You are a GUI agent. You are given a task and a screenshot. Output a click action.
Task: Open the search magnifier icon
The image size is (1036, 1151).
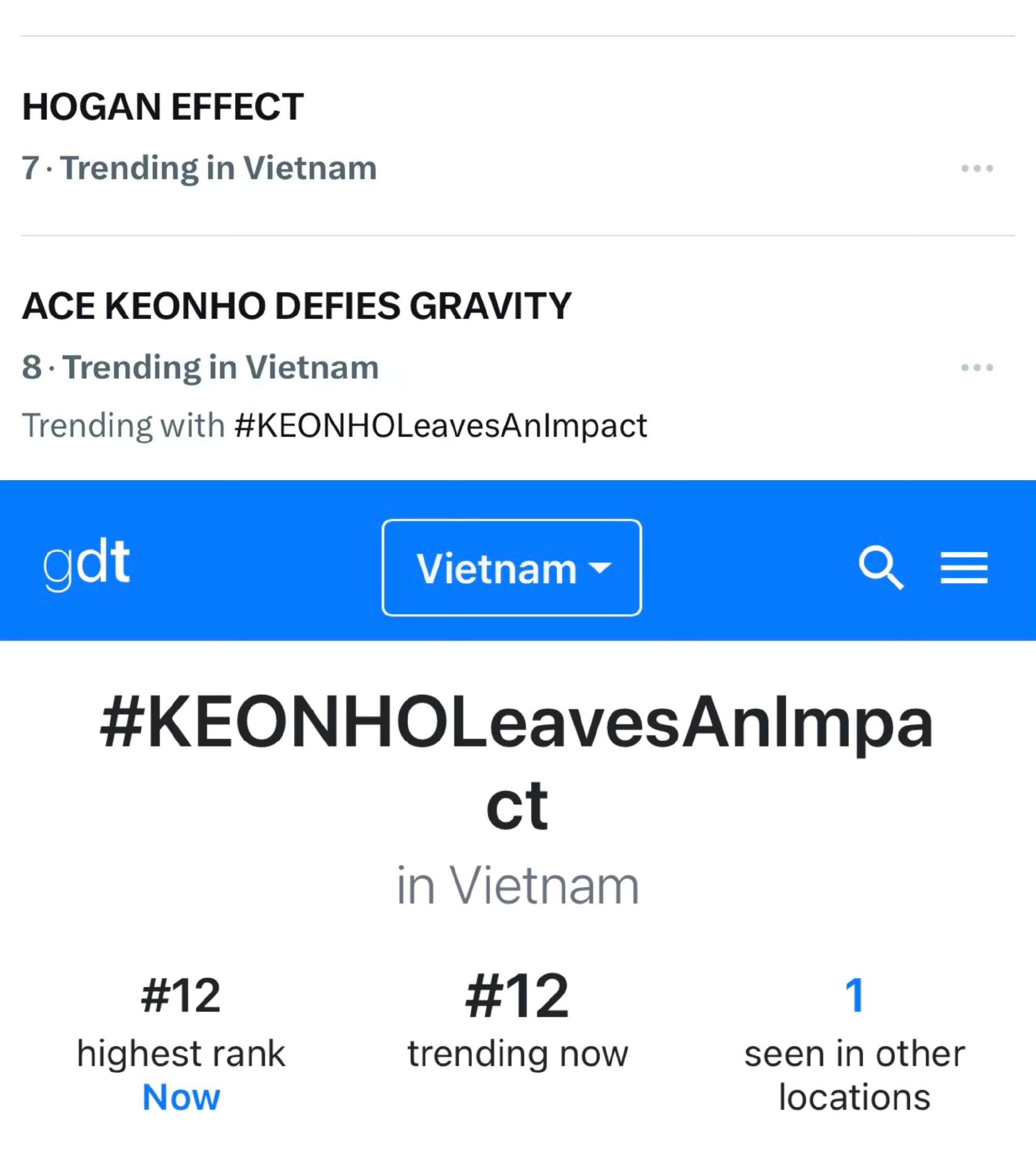(881, 568)
